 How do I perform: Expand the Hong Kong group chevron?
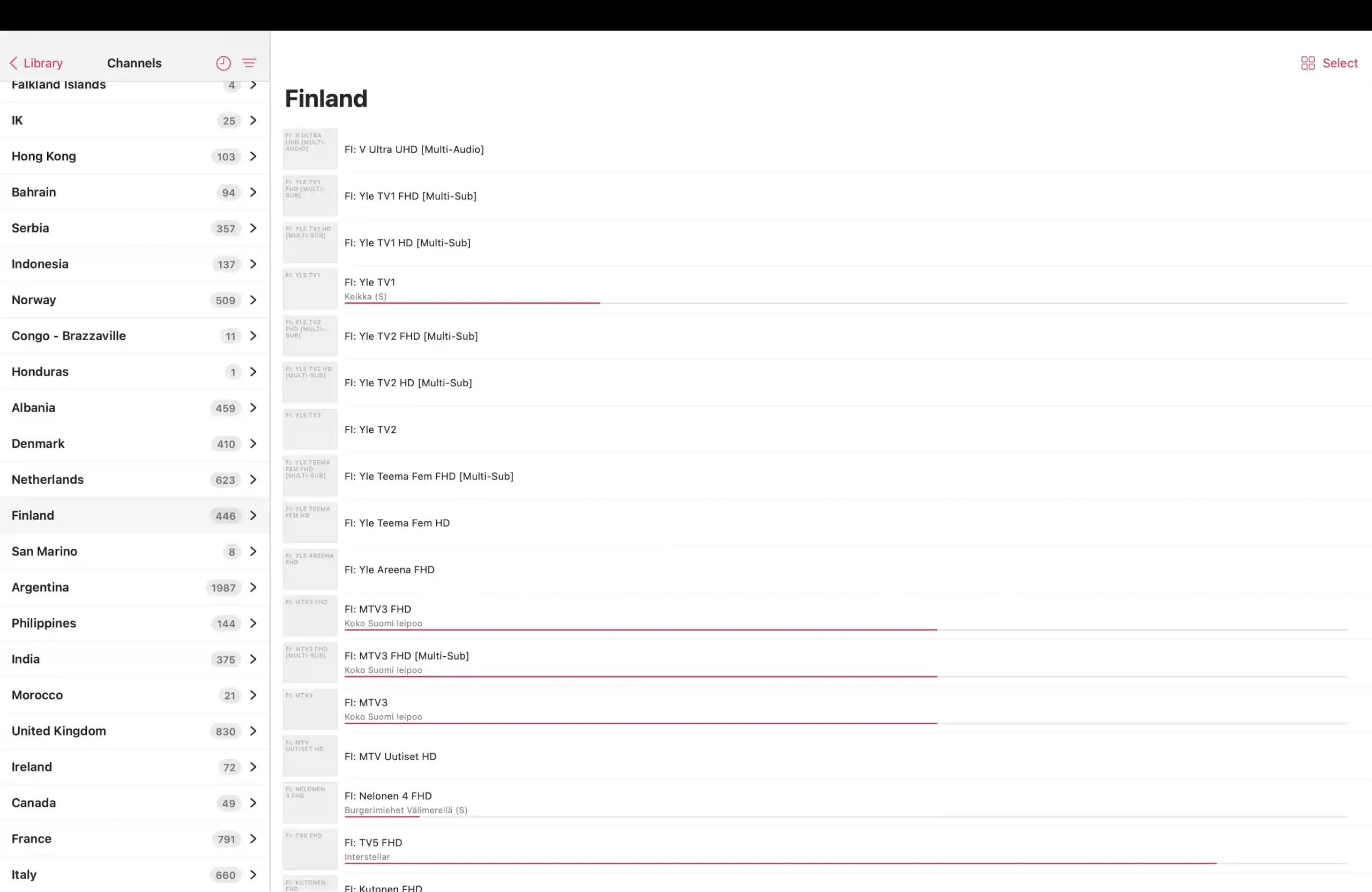(253, 157)
